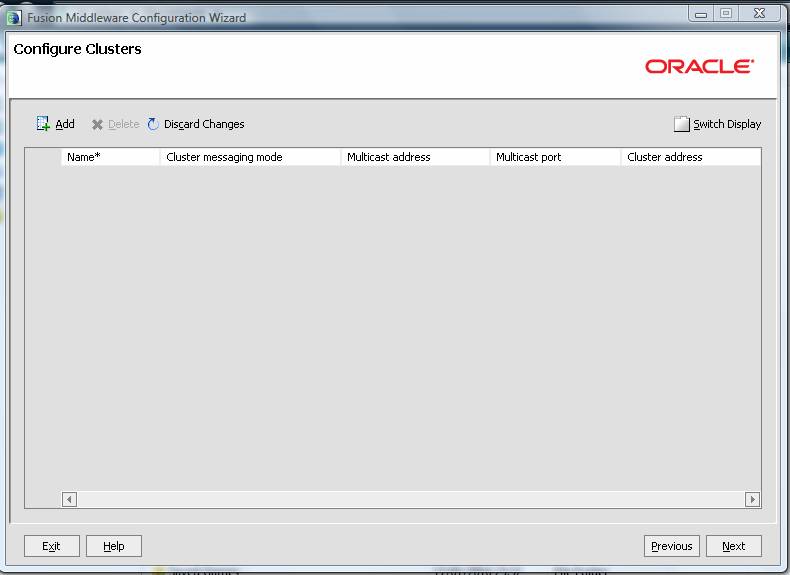Click the Add cluster icon
This screenshot has width=790, height=575.
coord(43,124)
